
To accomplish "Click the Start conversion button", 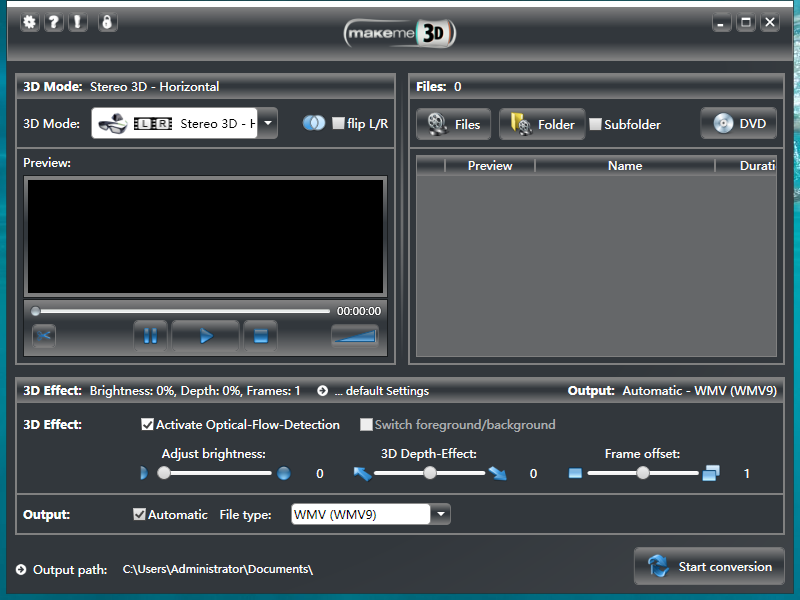I will click(709, 567).
